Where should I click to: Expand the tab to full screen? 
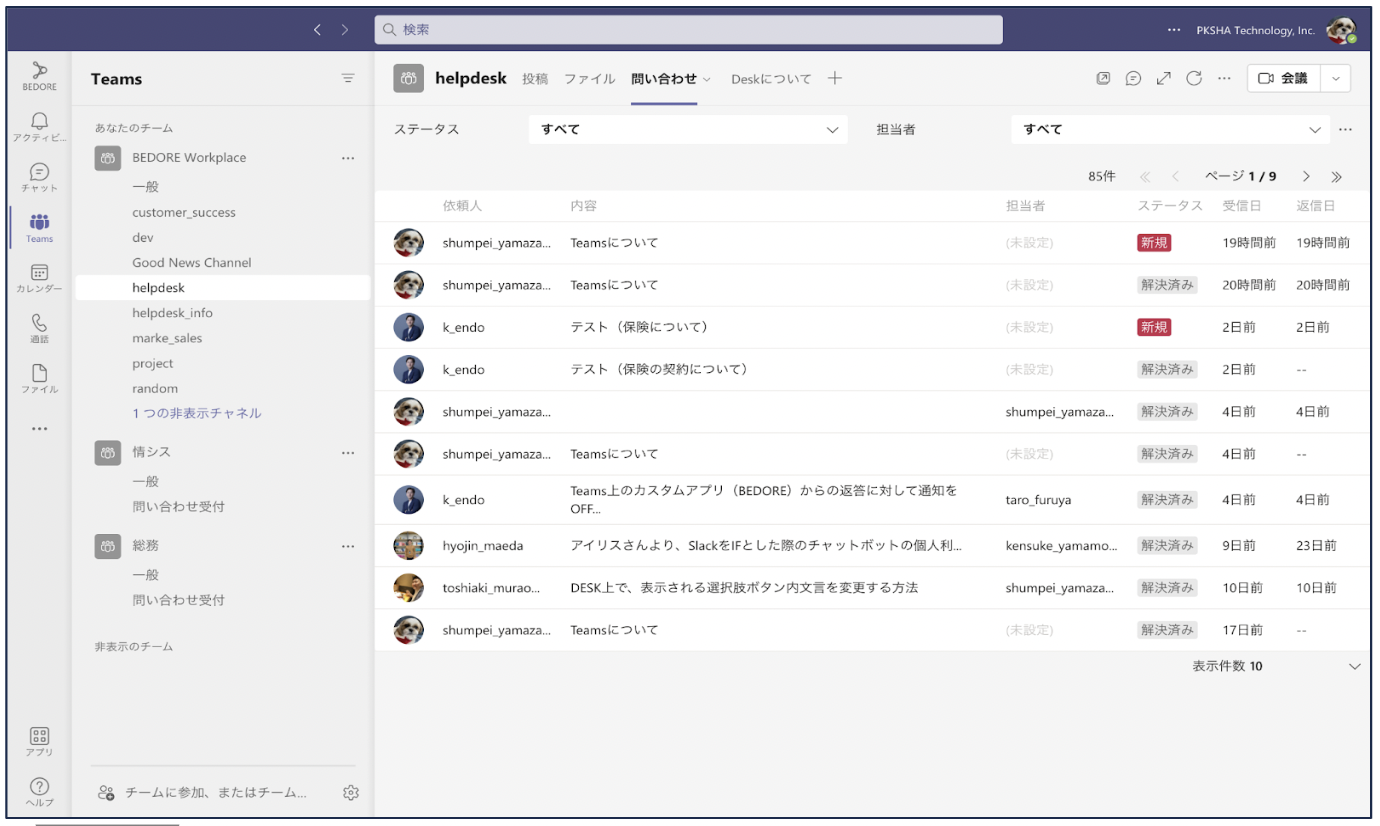pos(1163,78)
